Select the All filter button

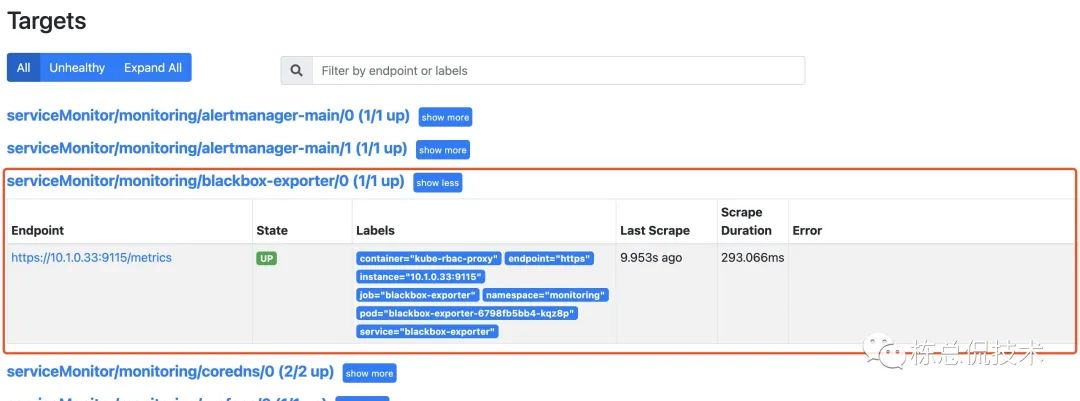[23, 68]
